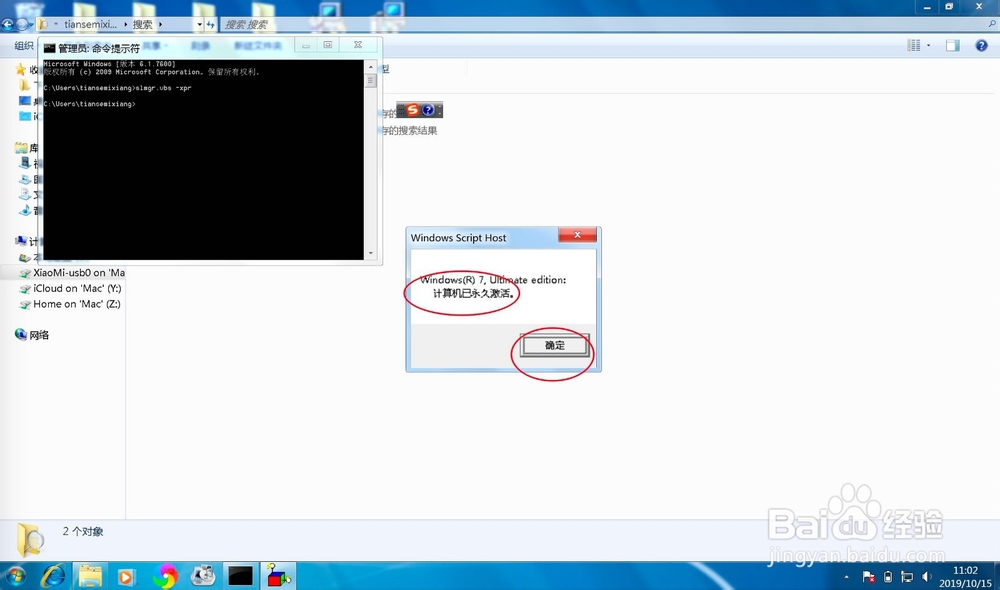Click the Command Prompt scrollbar thumb
The image size is (1000, 590).
371,81
